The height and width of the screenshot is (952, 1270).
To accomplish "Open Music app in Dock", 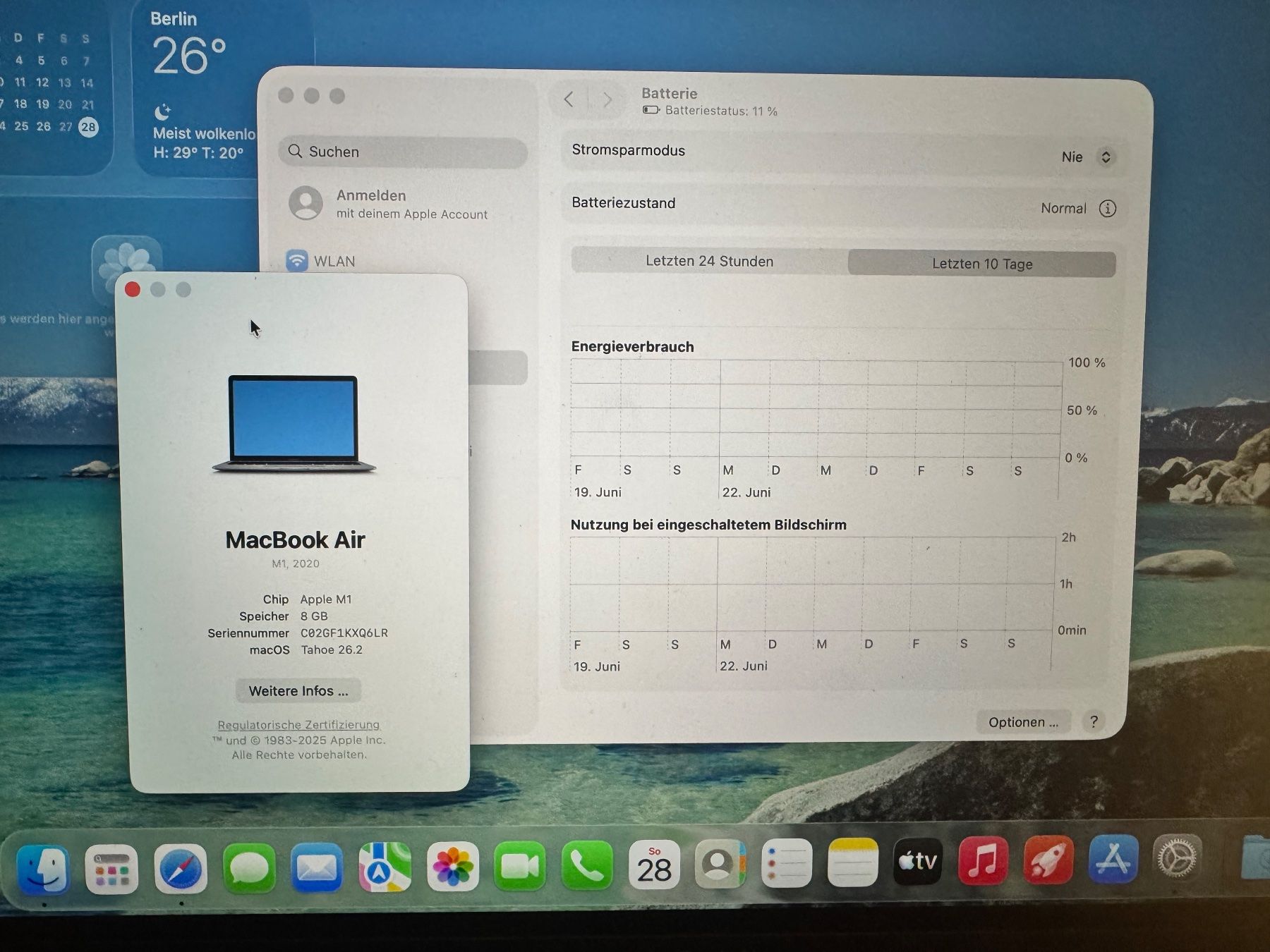I will (x=983, y=860).
